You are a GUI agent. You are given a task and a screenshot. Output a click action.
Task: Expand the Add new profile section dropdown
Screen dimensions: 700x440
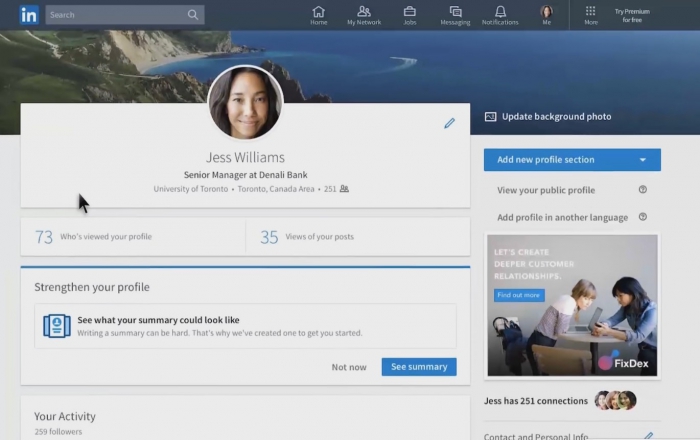(x=643, y=160)
